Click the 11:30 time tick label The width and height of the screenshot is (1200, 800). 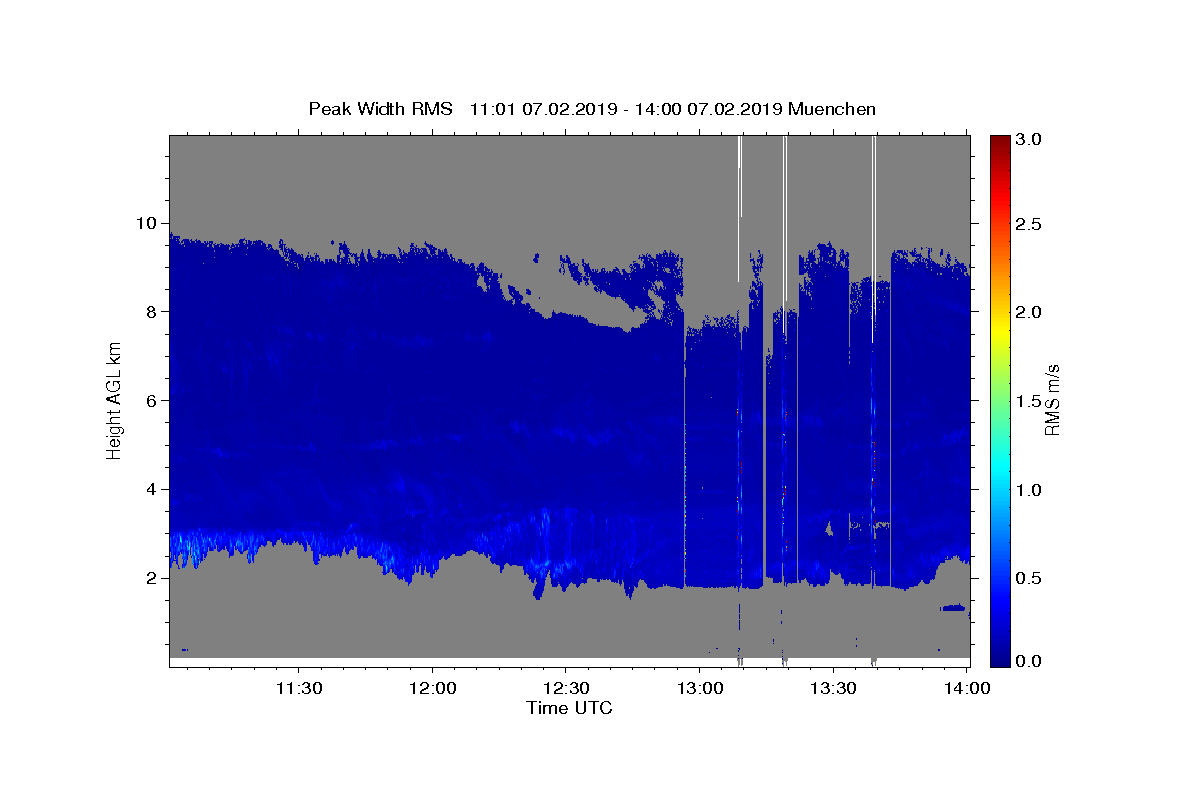[x=299, y=688]
